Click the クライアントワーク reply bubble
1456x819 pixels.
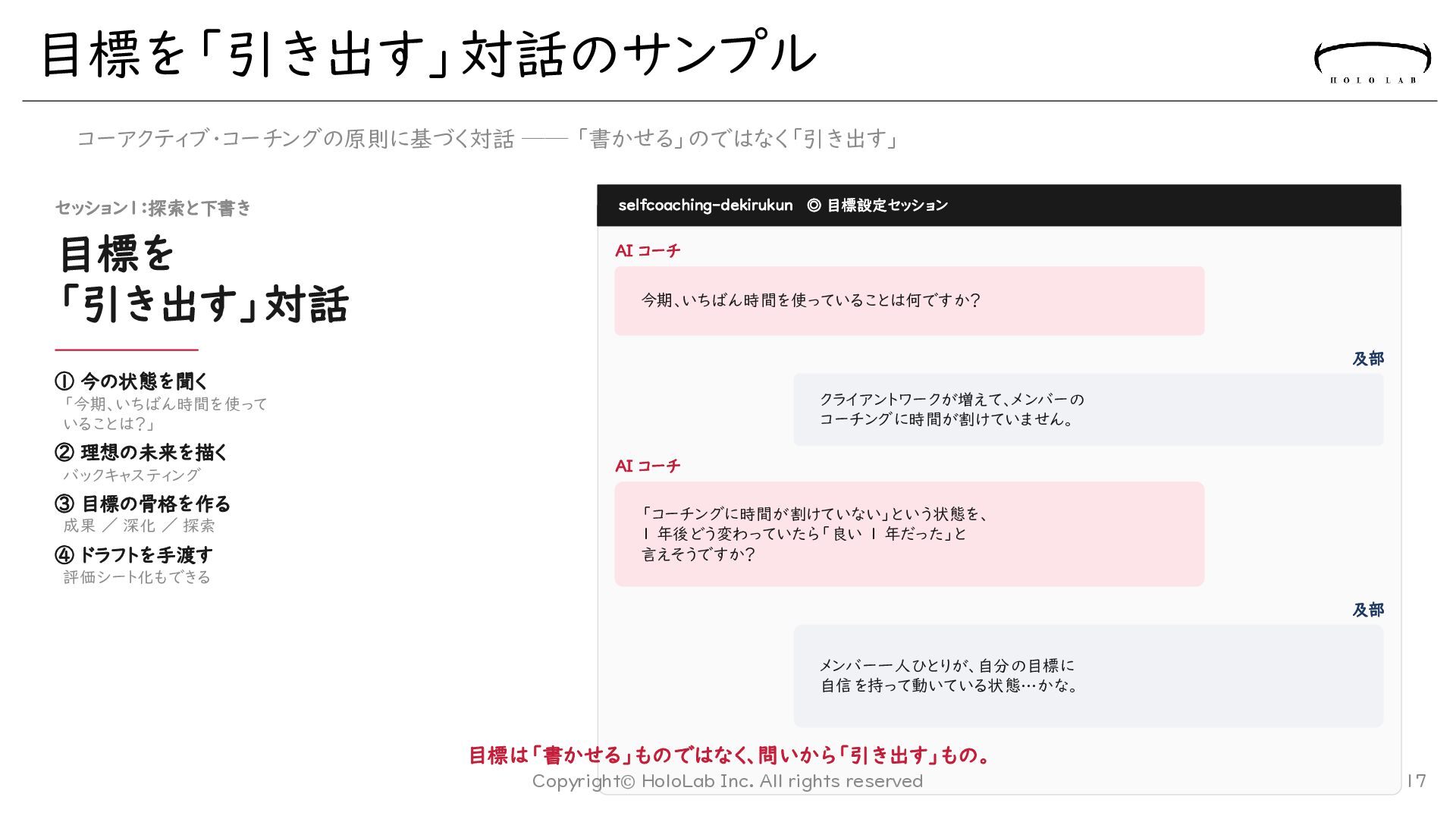(1087, 409)
